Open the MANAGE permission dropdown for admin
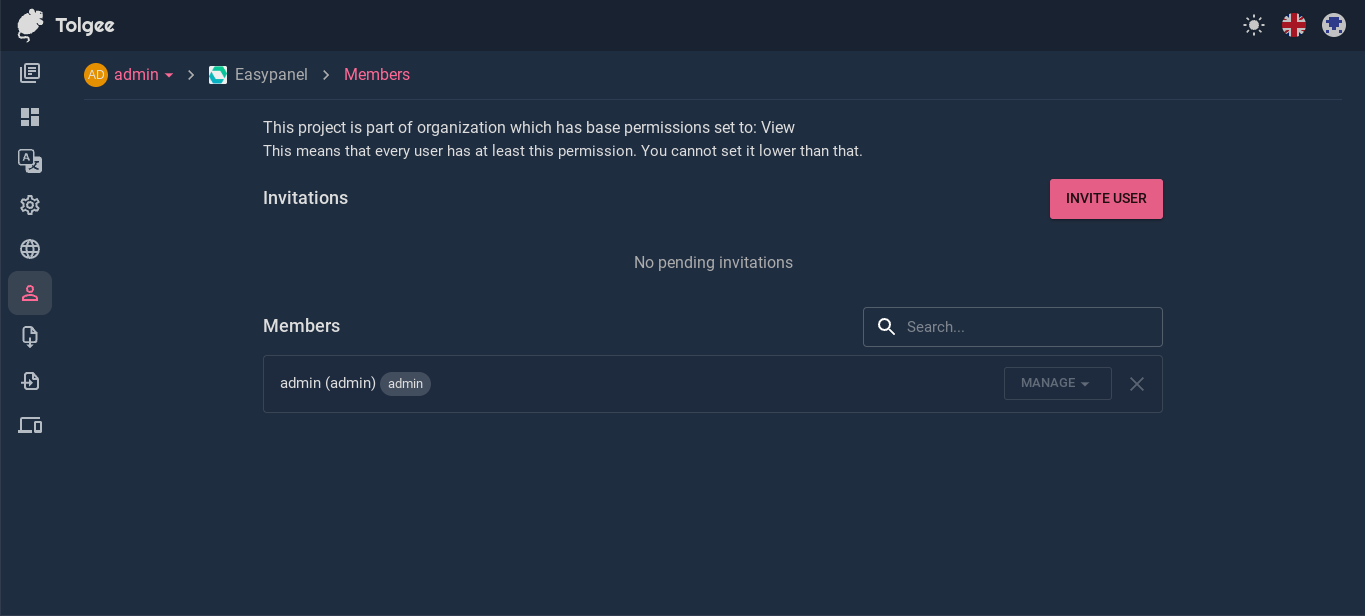 tap(1057, 383)
